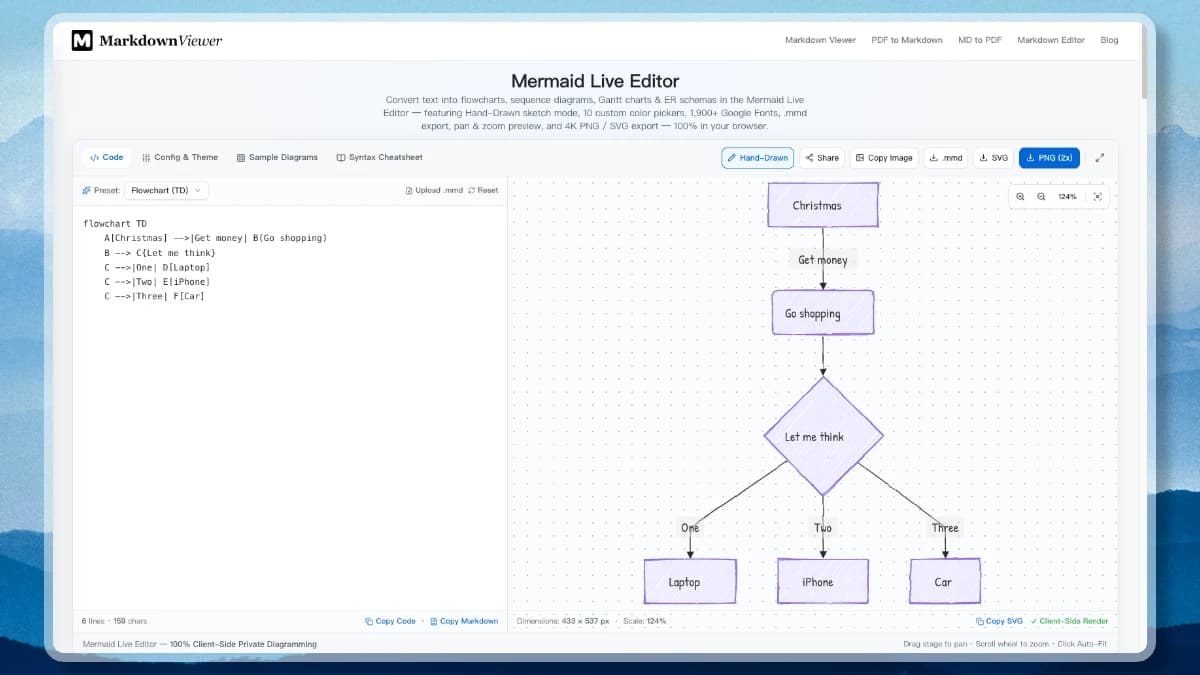Viewport: 1200px width, 675px height.
Task: Open the Syntax Cheatsheet tab
Action: [380, 157]
